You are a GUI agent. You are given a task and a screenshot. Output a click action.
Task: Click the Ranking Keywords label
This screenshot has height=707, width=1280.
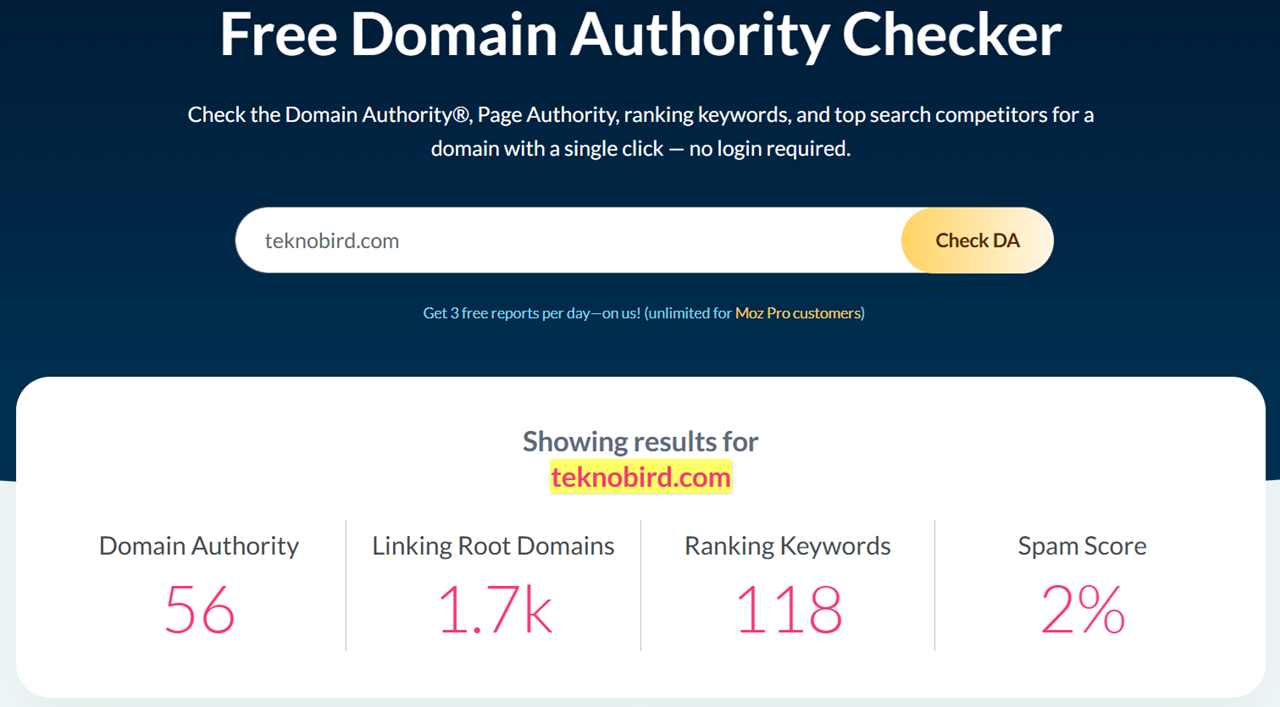788,546
